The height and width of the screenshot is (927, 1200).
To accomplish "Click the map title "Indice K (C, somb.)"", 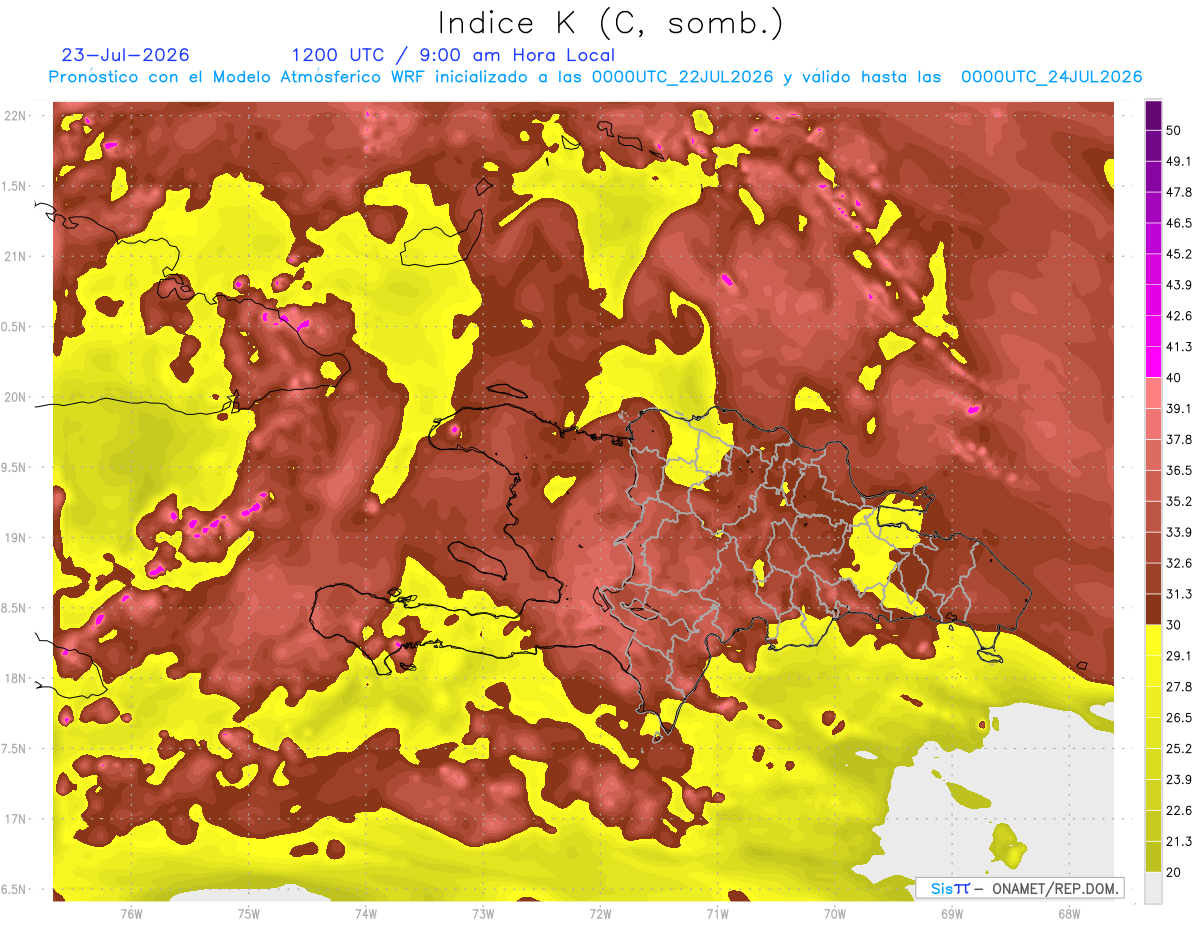I will coord(610,23).
